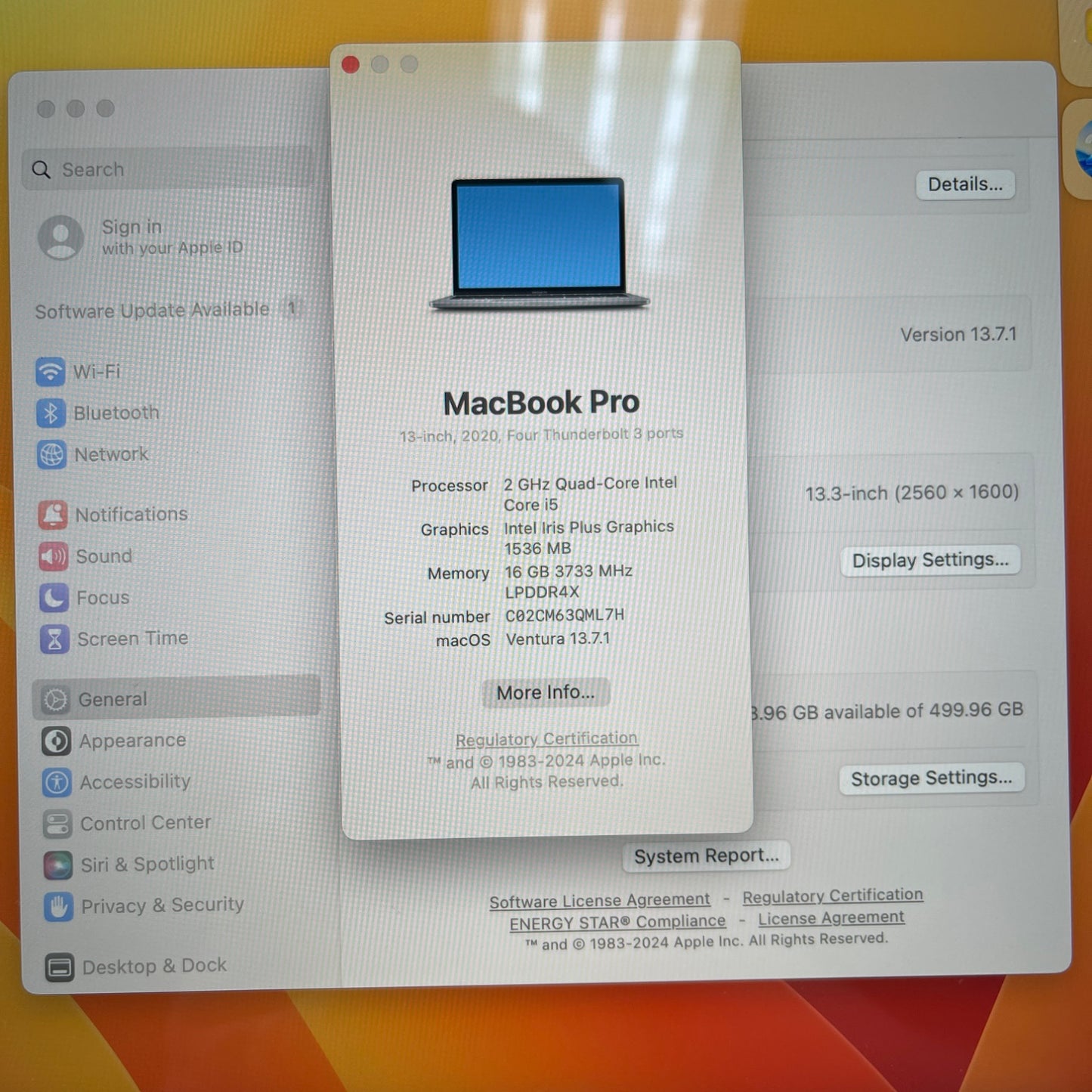Open the Network globe icon
Viewport: 1092px width, 1092px height.
coord(51,455)
